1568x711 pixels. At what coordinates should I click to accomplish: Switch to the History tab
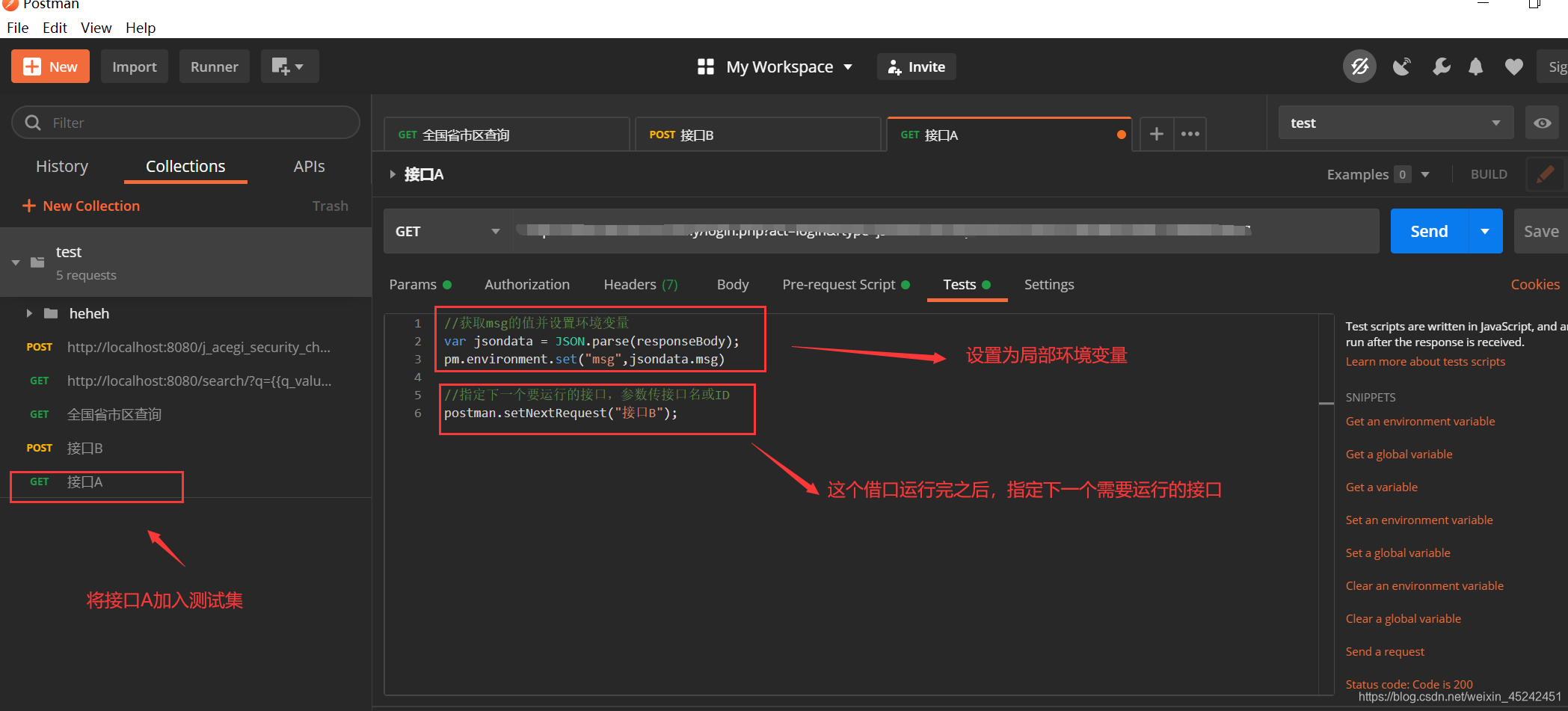click(x=62, y=166)
